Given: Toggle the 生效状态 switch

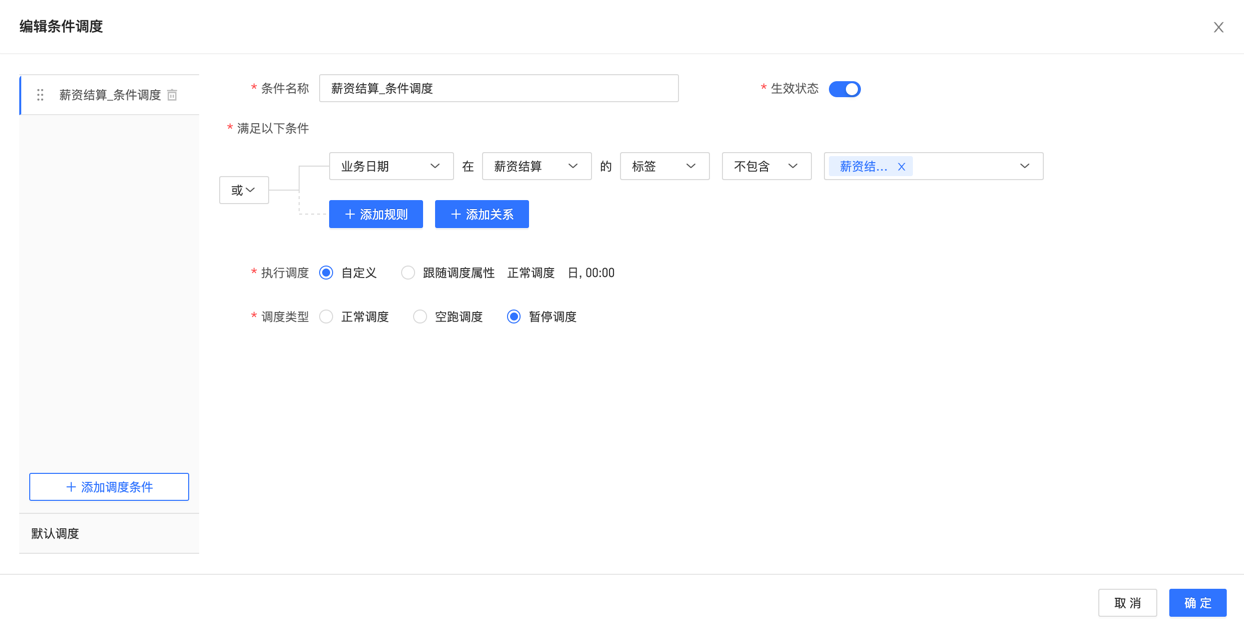Looking at the screenshot, I should [x=845, y=89].
